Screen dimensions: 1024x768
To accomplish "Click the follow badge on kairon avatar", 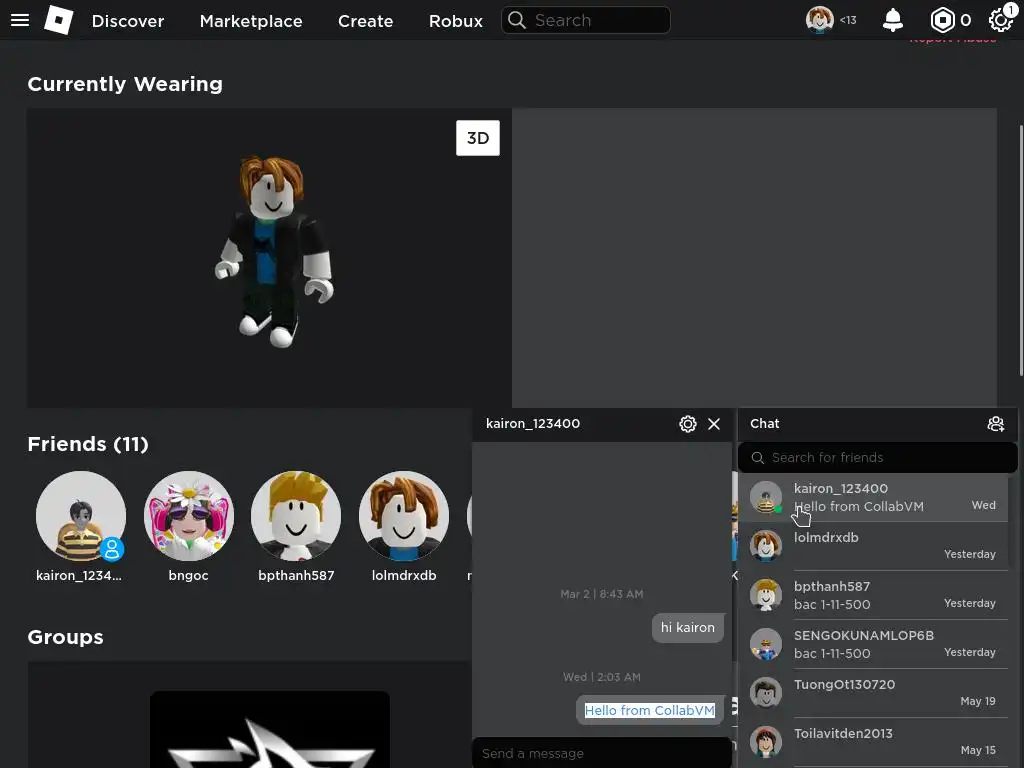I will click(112, 549).
